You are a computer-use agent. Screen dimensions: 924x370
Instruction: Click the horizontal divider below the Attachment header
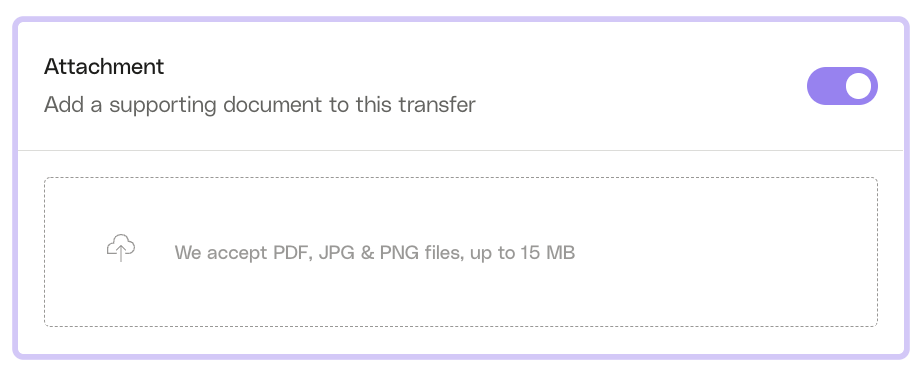(x=461, y=150)
